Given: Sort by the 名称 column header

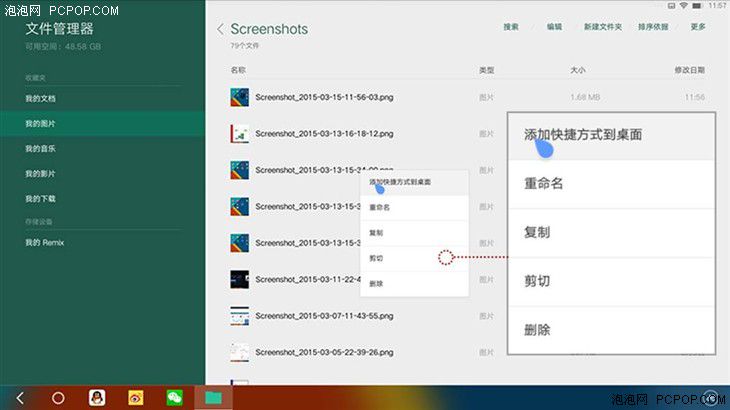Looking at the screenshot, I should click(x=238, y=70).
